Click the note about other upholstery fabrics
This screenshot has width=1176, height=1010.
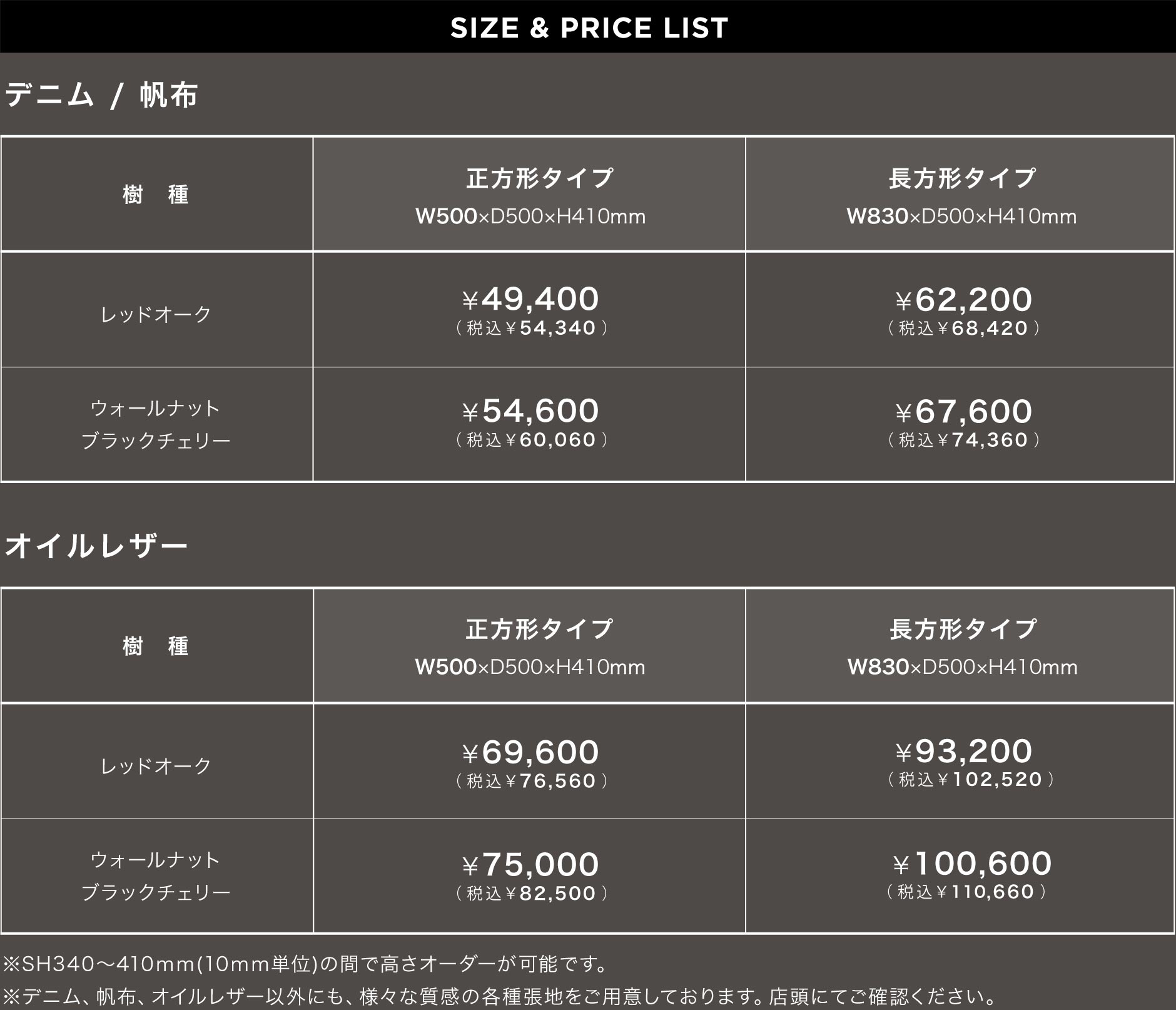point(499,996)
